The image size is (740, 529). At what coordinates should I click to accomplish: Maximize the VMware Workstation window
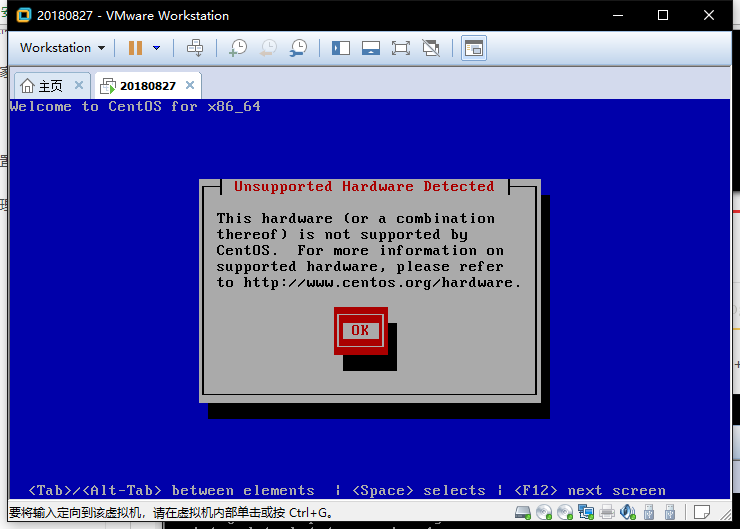pyautogui.click(x=663, y=16)
